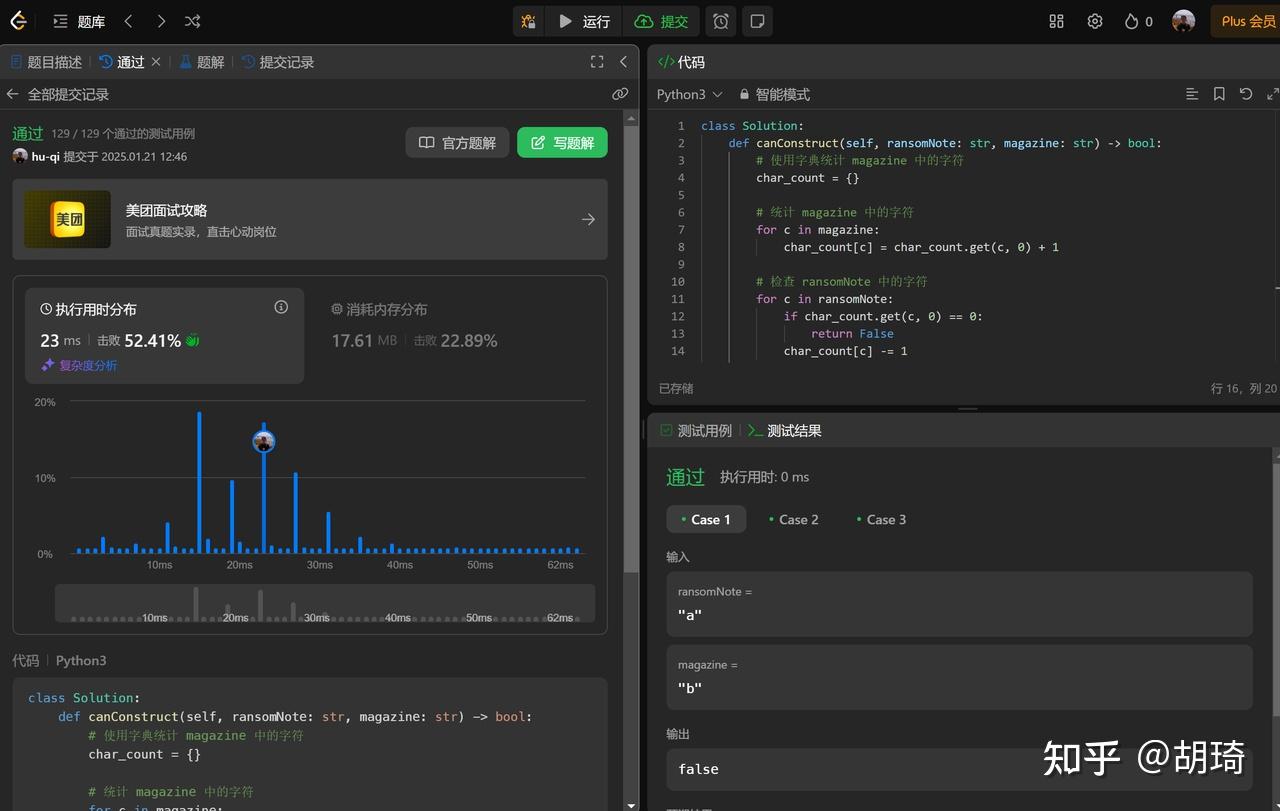1280x811 pixels.
Task: Open settings gear icon in top bar
Action: [x=1095, y=21]
